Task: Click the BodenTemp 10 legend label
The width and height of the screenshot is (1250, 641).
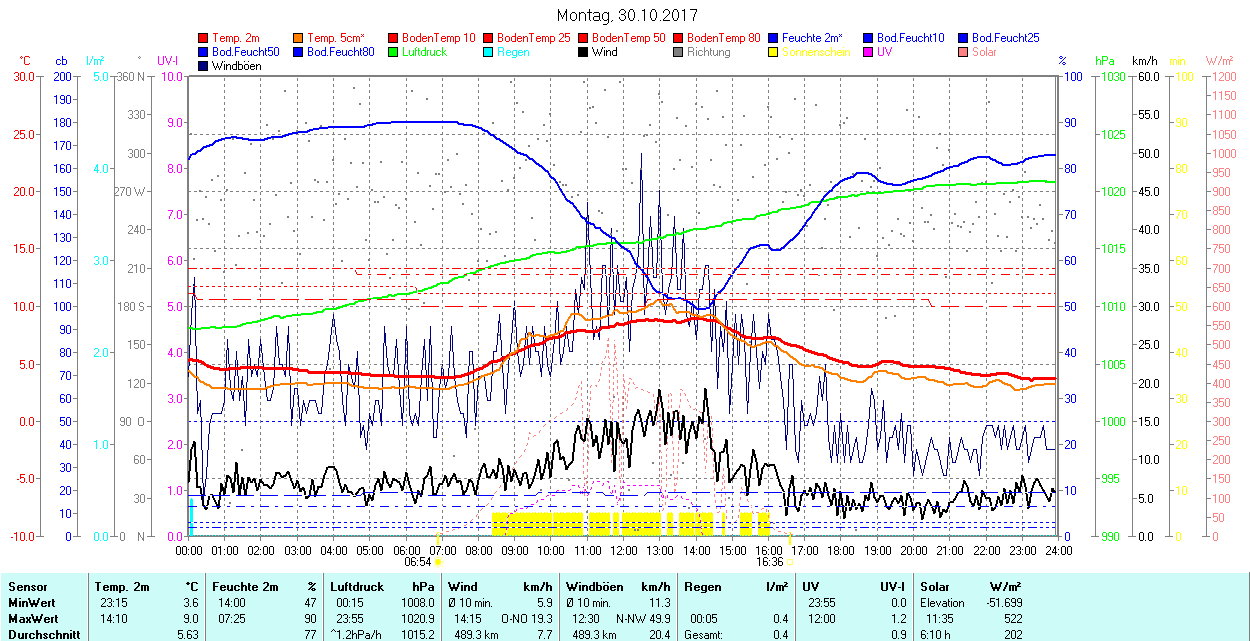Action: pyautogui.click(x=438, y=38)
